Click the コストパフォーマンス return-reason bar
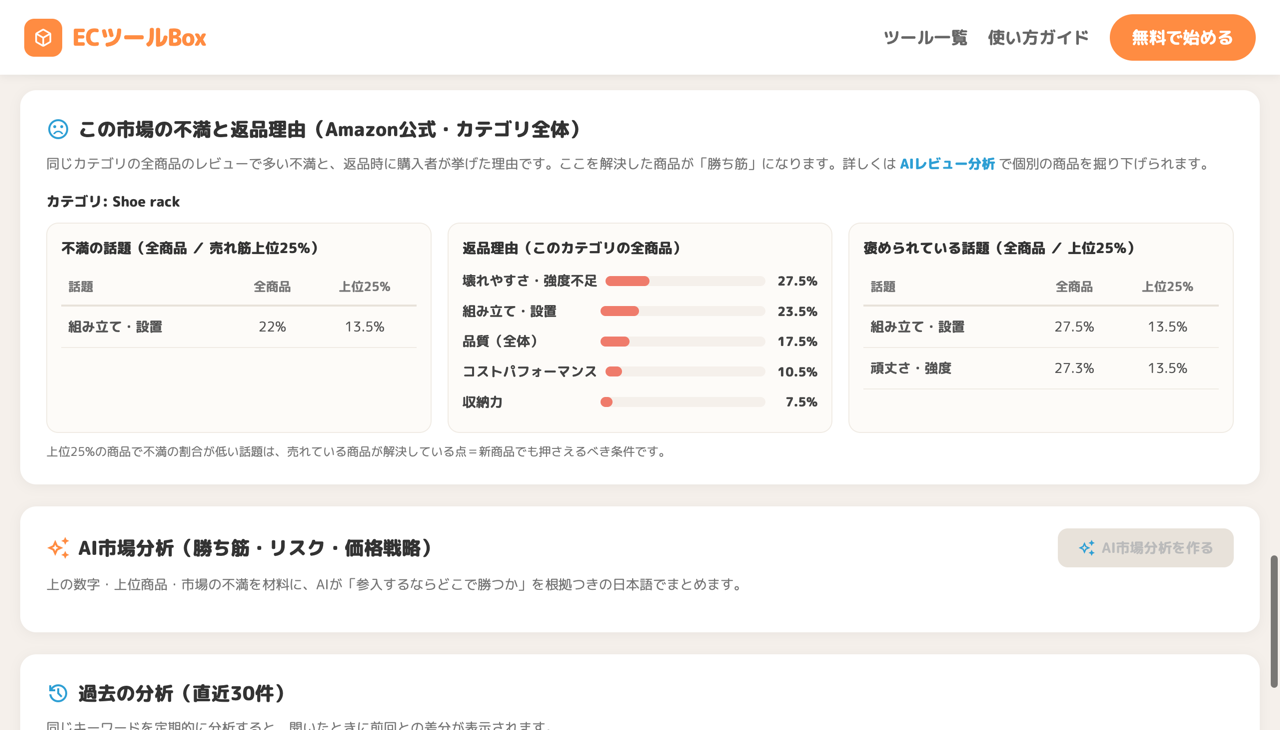 [x=685, y=372]
